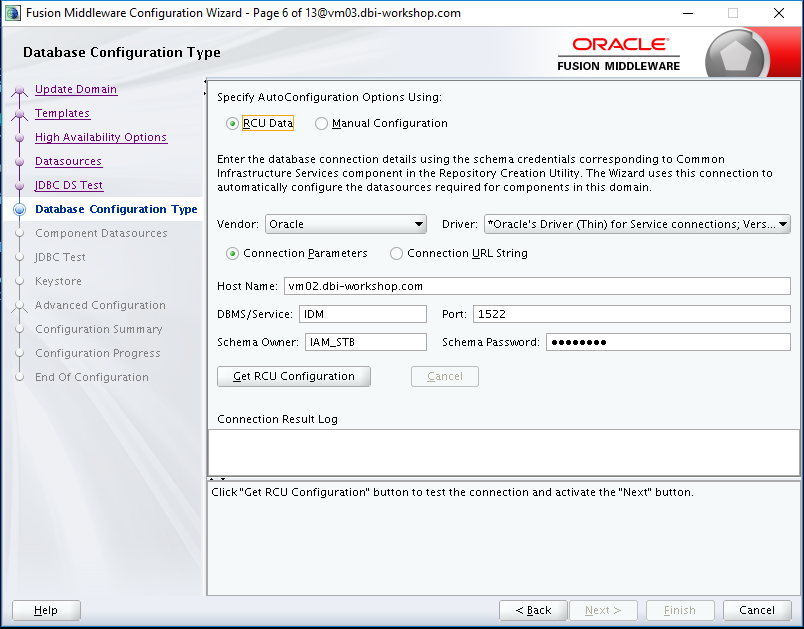Click the Connection Result Log area
Screen dimensions: 804x629
504,453
